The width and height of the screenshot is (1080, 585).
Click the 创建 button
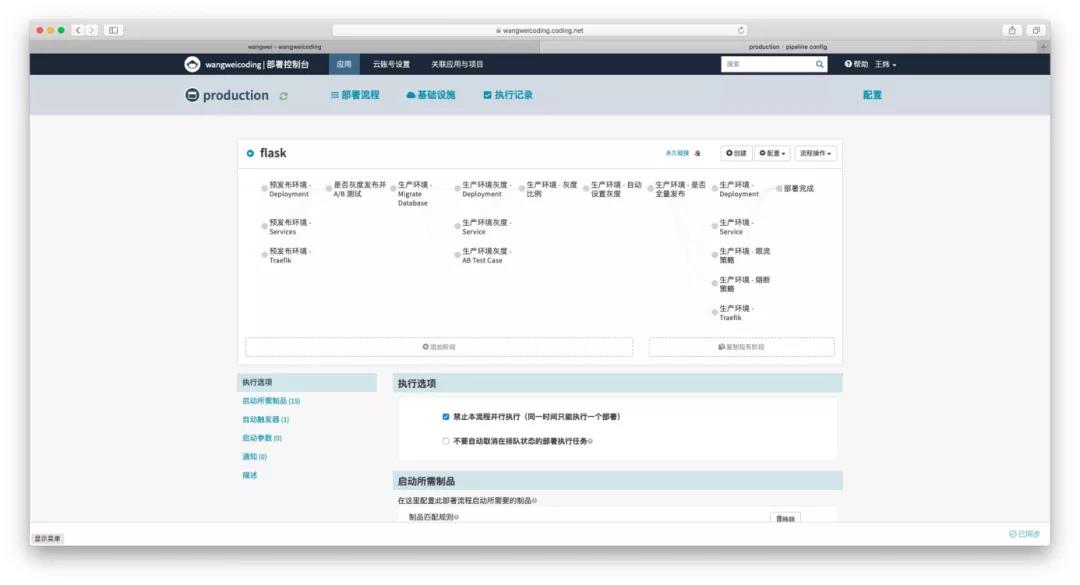coord(736,153)
